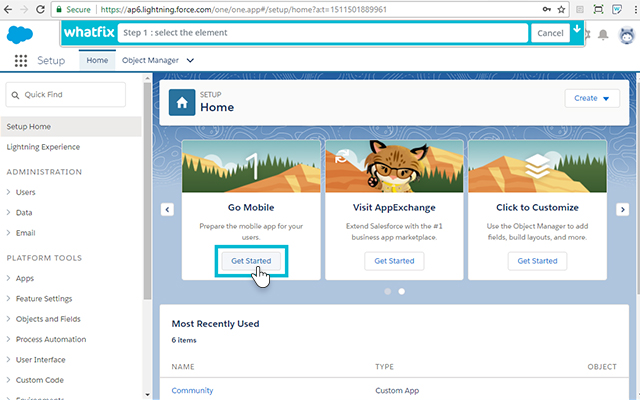Expand the Users tree node

[8, 192]
